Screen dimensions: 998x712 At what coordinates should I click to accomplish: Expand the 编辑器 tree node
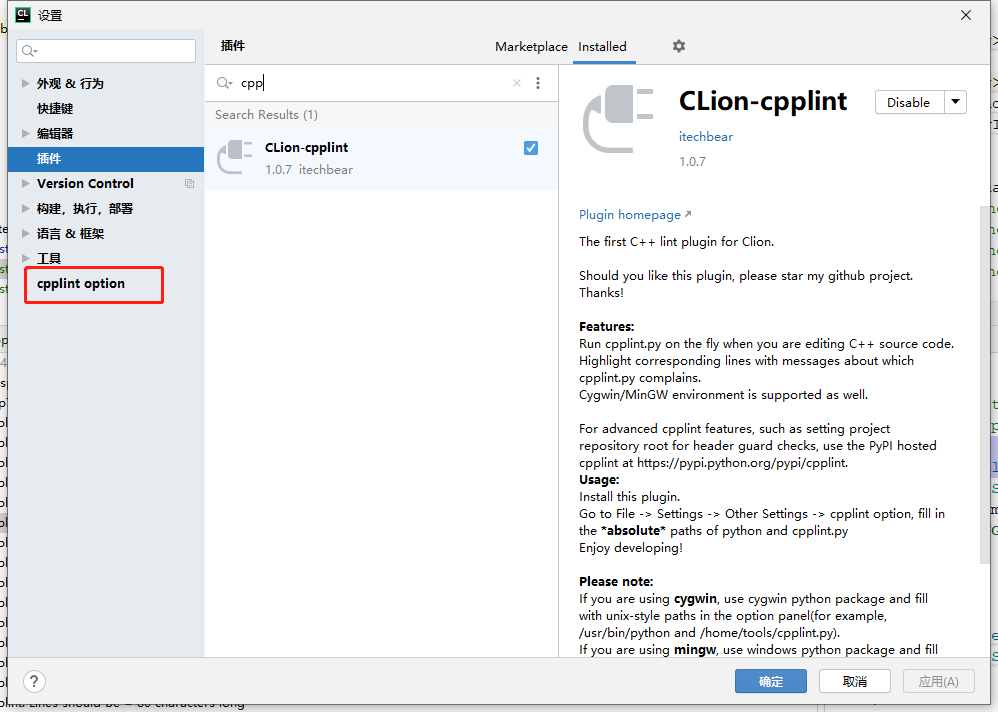[25, 134]
